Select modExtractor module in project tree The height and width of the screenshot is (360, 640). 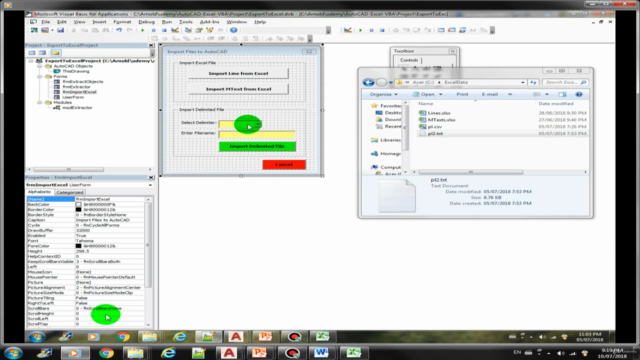point(77,108)
